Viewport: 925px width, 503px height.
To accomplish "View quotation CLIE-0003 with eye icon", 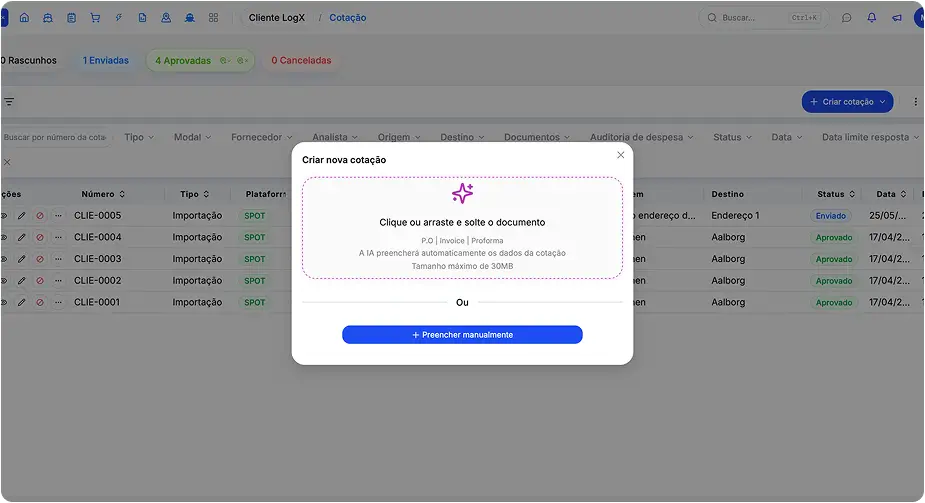I will point(4,259).
